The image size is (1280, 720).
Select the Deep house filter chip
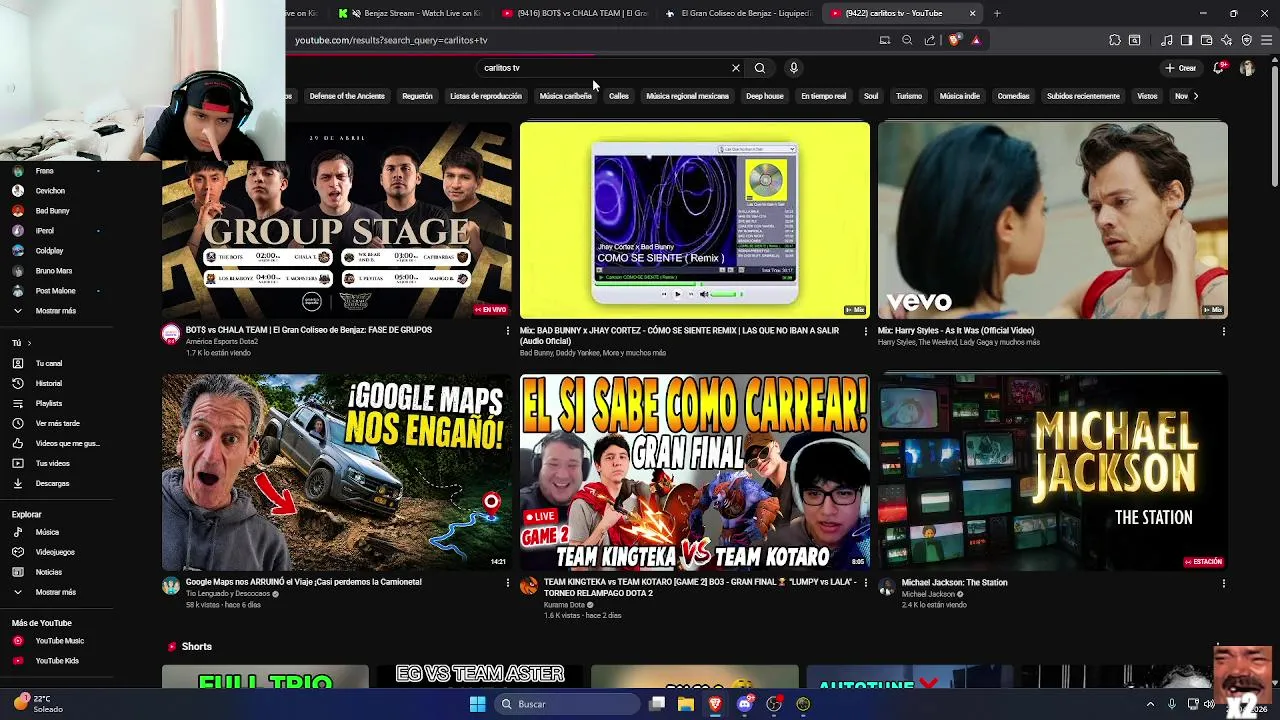pyautogui.click(x=765, y=96)
